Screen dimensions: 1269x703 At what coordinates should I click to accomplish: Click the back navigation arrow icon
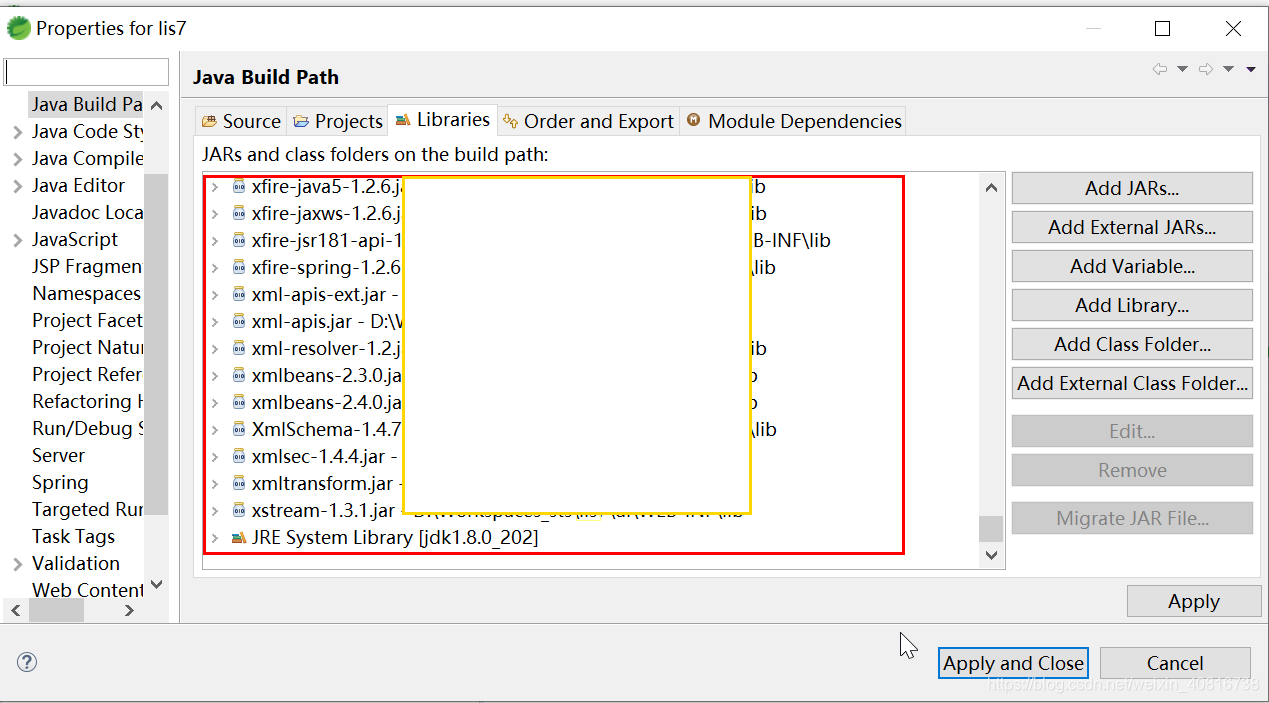[1160, 69]
